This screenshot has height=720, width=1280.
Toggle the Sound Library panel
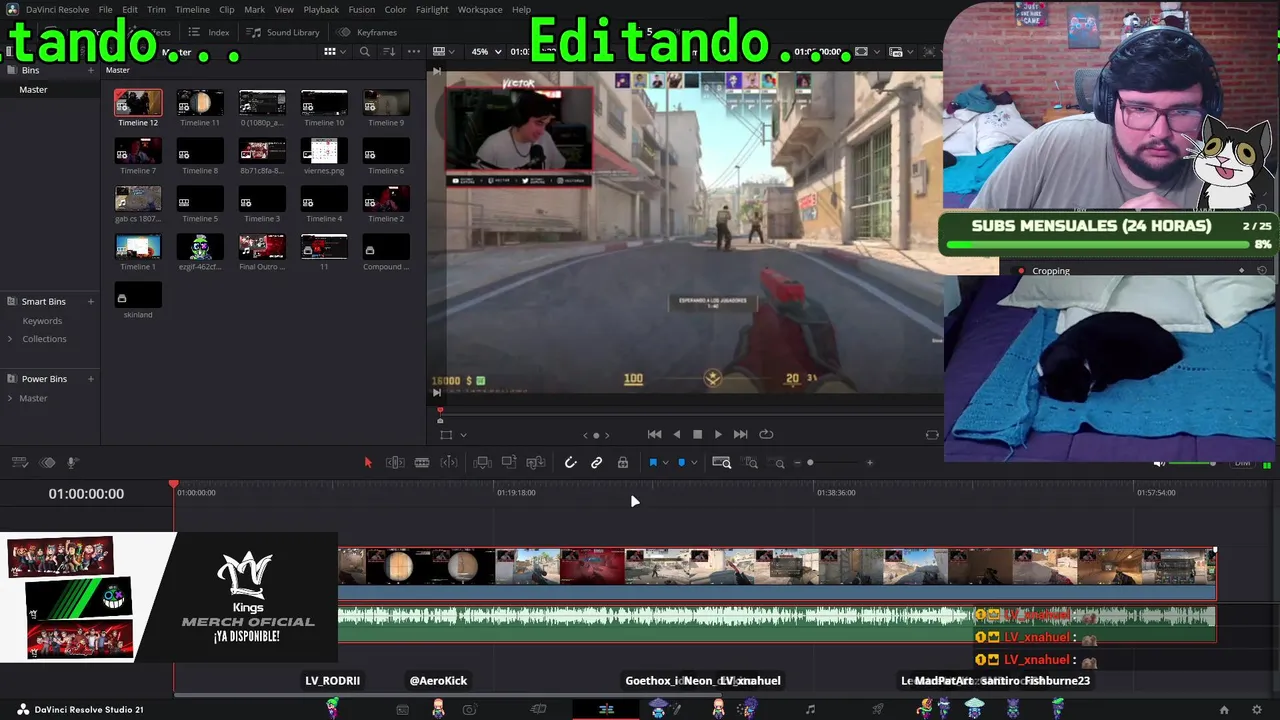(x=283, y=32)
